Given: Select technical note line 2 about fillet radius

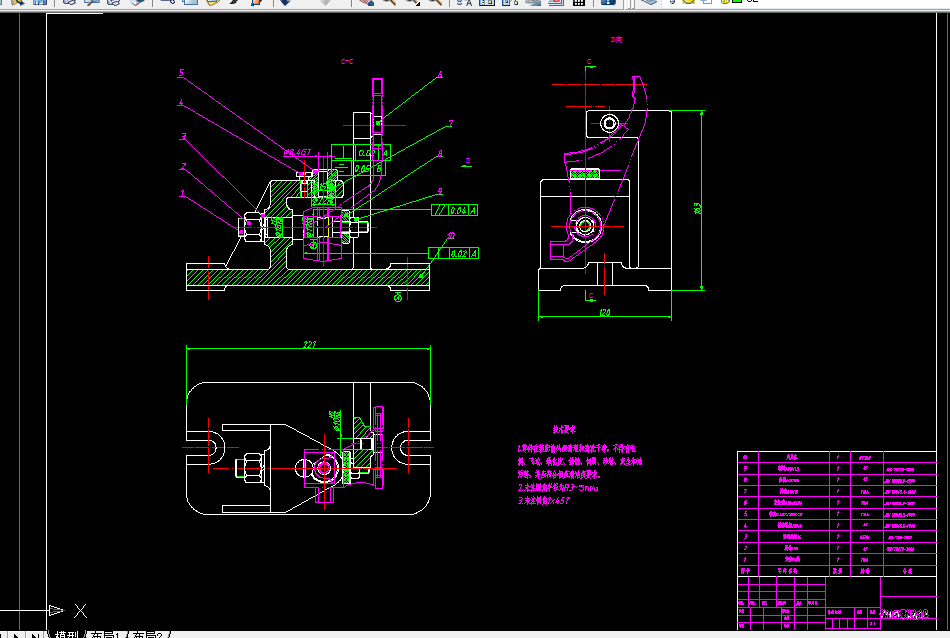Looking at the screenshot, I should (558, 488).
